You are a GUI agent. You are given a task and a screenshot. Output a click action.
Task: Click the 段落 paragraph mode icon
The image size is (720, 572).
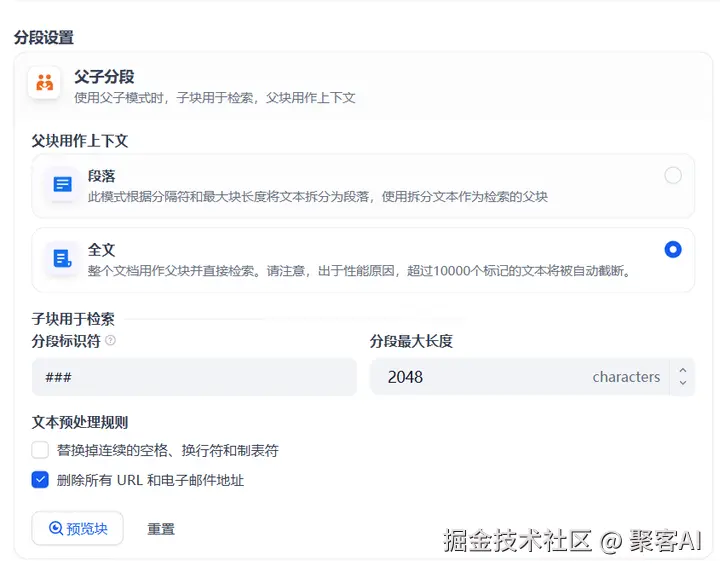[x=62, y=185]
